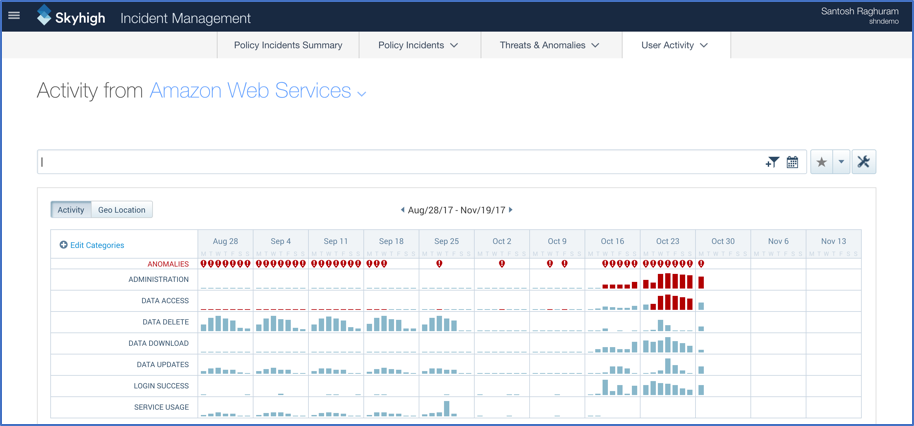This screenshot has width=914, height=426.
Task: Click the Edit Categories link
Action: (97, 245)
